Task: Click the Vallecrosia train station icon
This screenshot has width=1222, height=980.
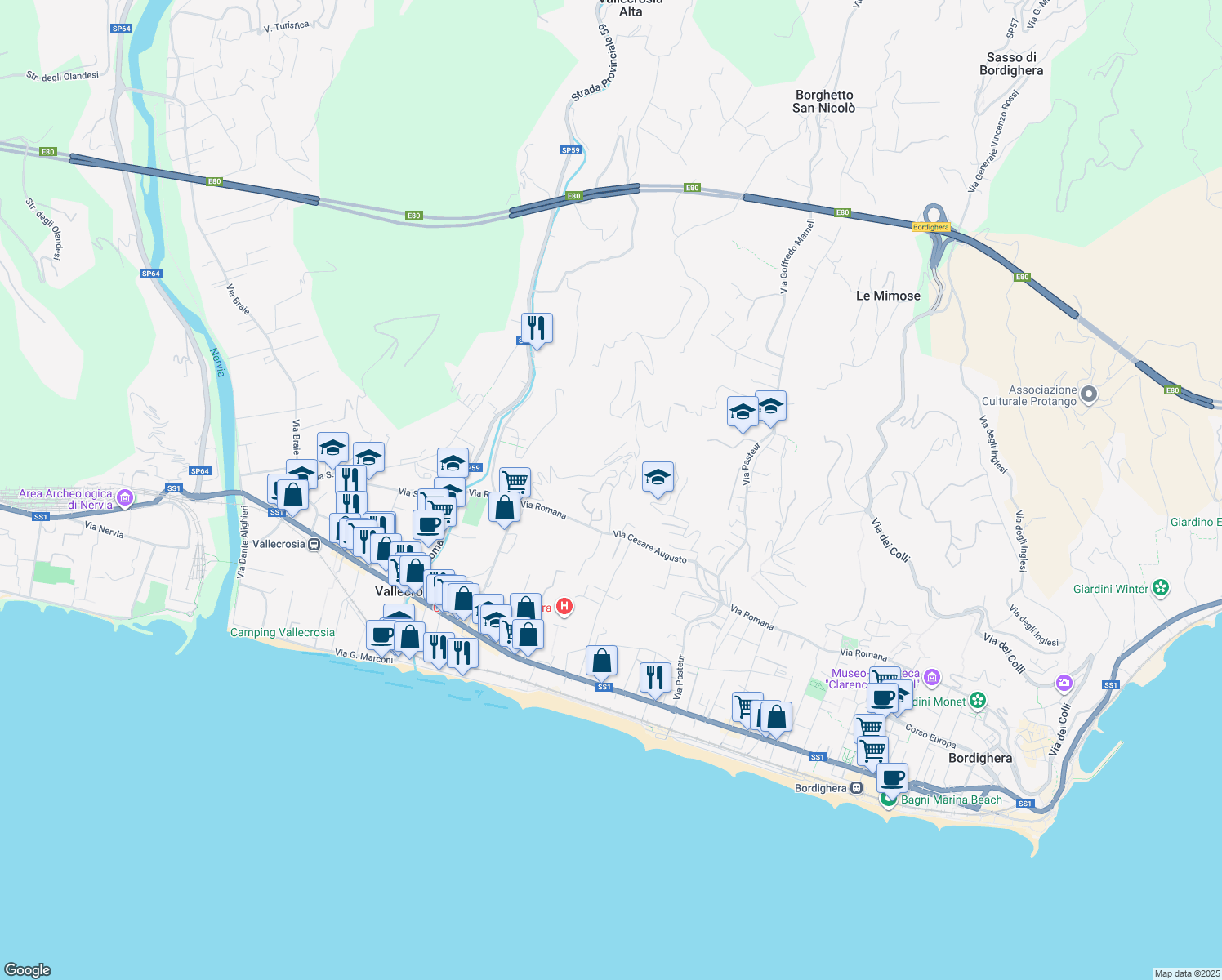Action: 314,544
